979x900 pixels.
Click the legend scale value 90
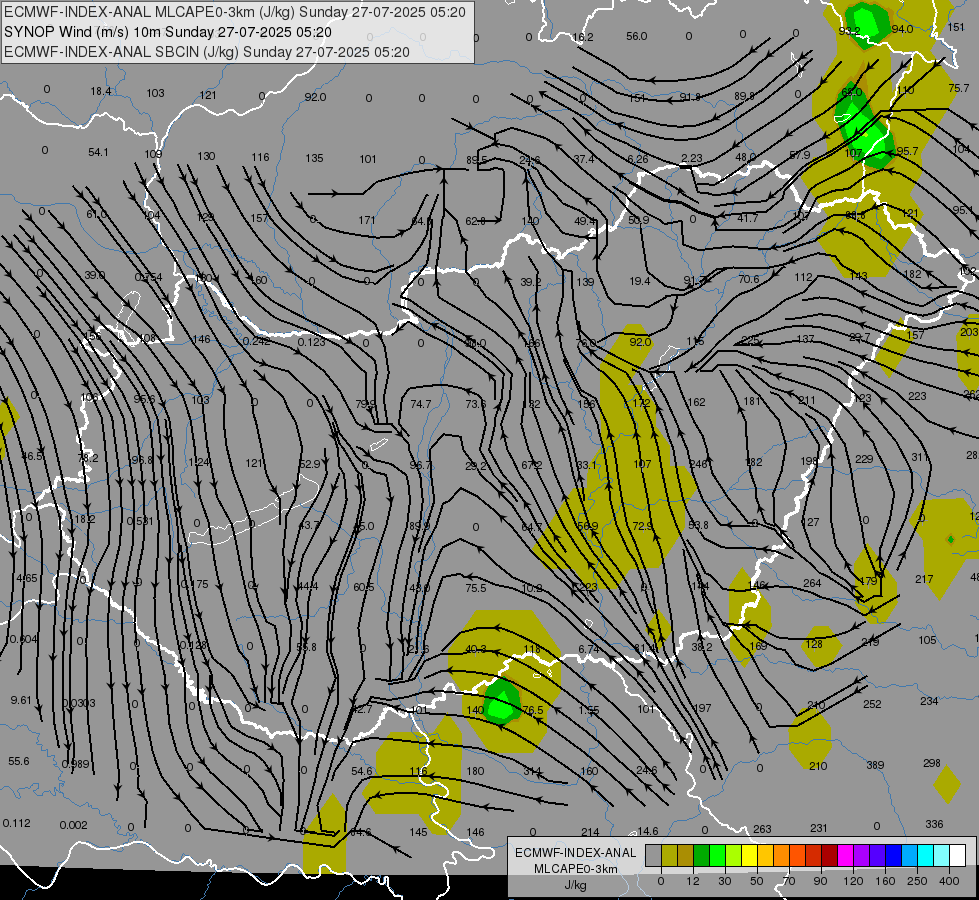coord(820,881)
